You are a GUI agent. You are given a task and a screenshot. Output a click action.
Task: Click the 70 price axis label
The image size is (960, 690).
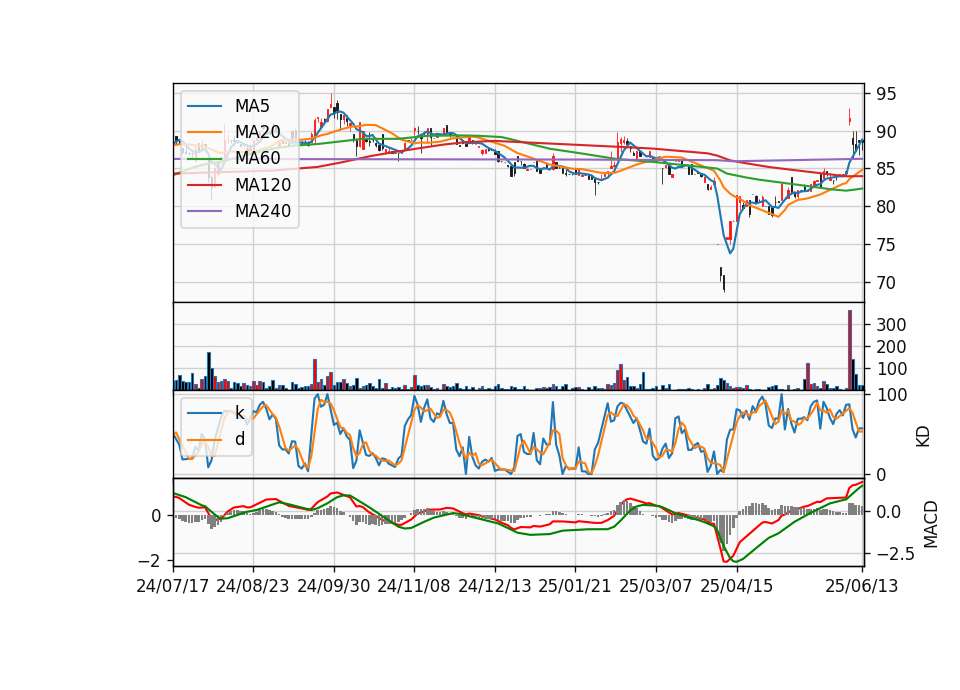pyautogui.click(x=886, y=283)
